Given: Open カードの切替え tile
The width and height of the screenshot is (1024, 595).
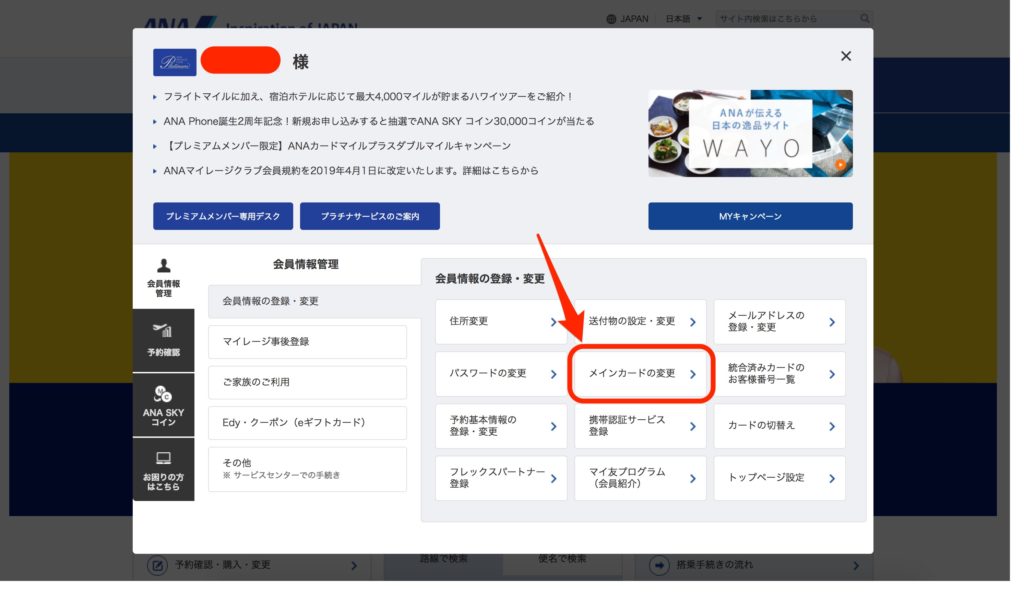Looking at the screenshot, I should click(779, 426).
